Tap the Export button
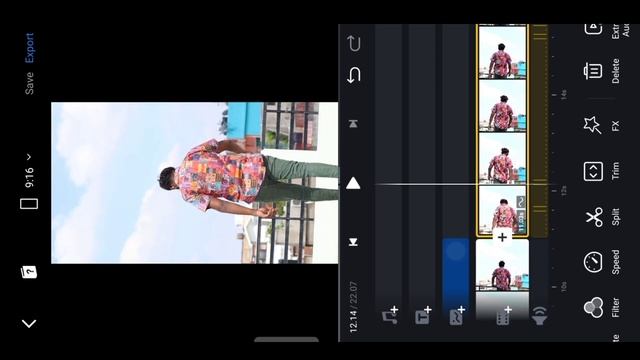Screen dimensions: 640x360 pyautogui.click(x=29, y=48)
